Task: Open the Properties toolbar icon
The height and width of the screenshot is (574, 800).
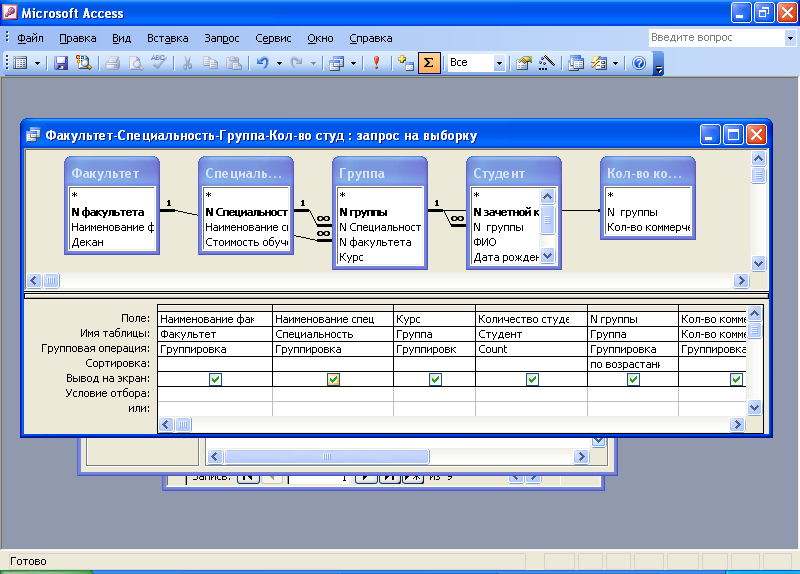Action: click(x=523, y=63)
